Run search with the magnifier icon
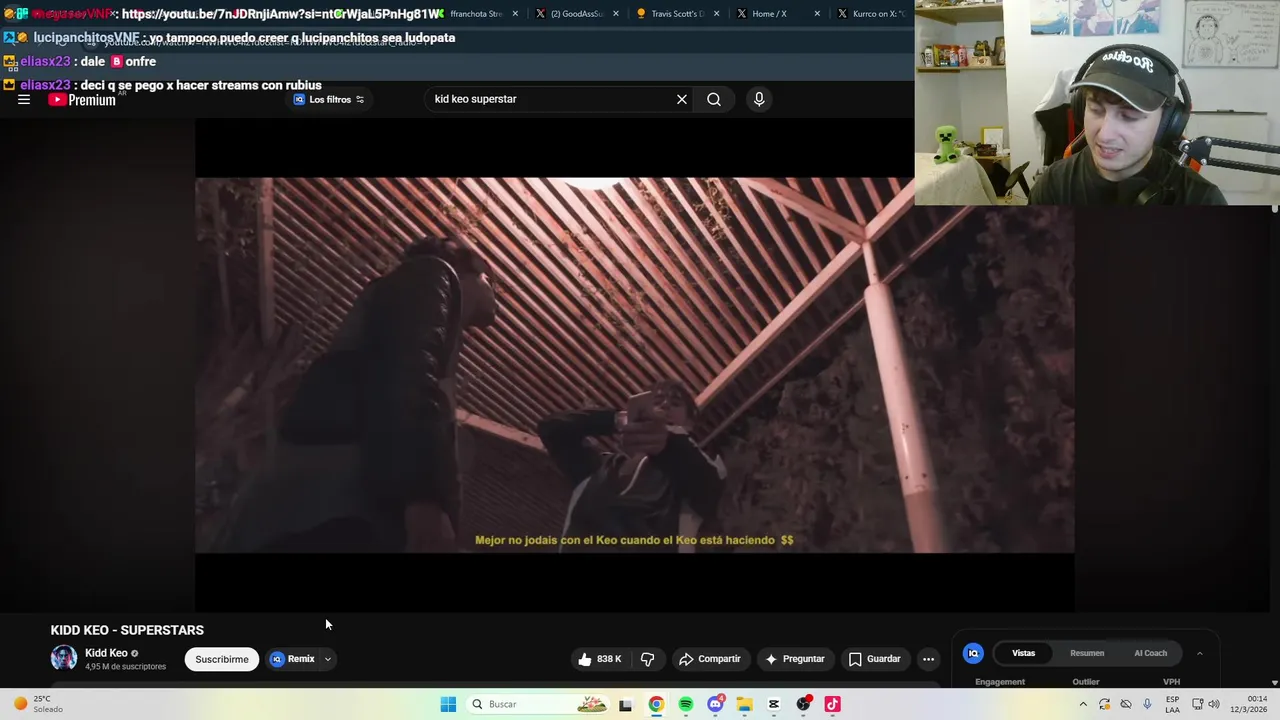The height and width of the screenshot is (720, 1280). (714, 99)
